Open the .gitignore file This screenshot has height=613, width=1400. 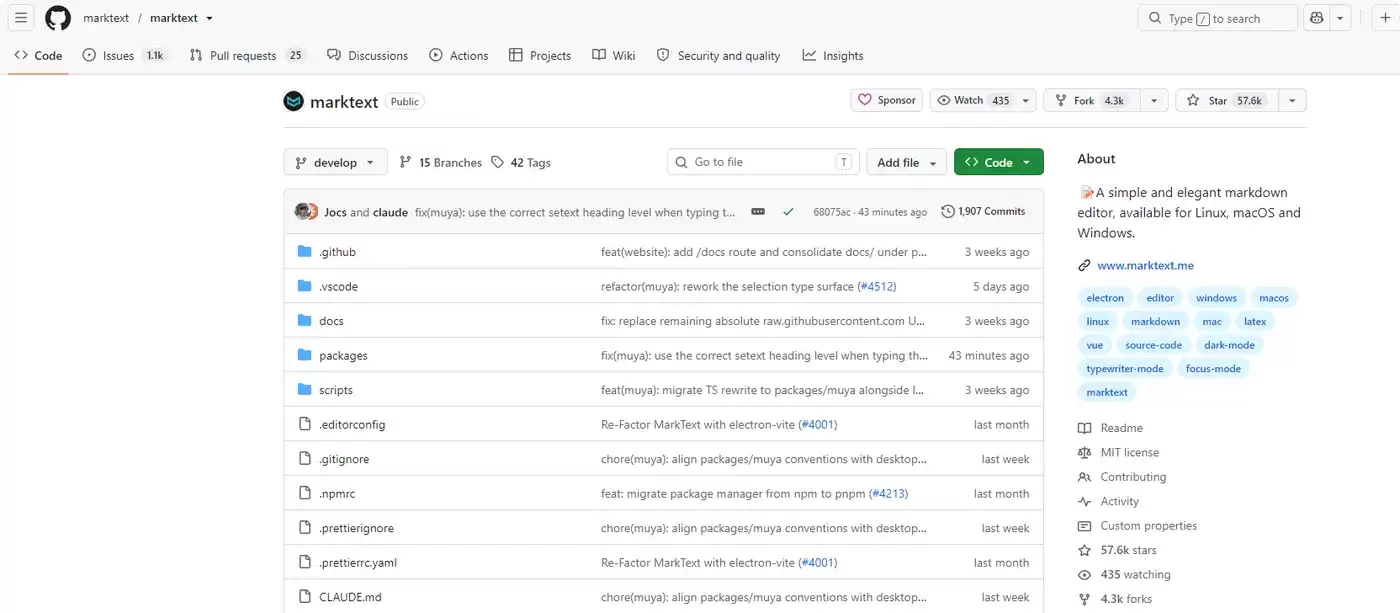click(x=344, y=459)
